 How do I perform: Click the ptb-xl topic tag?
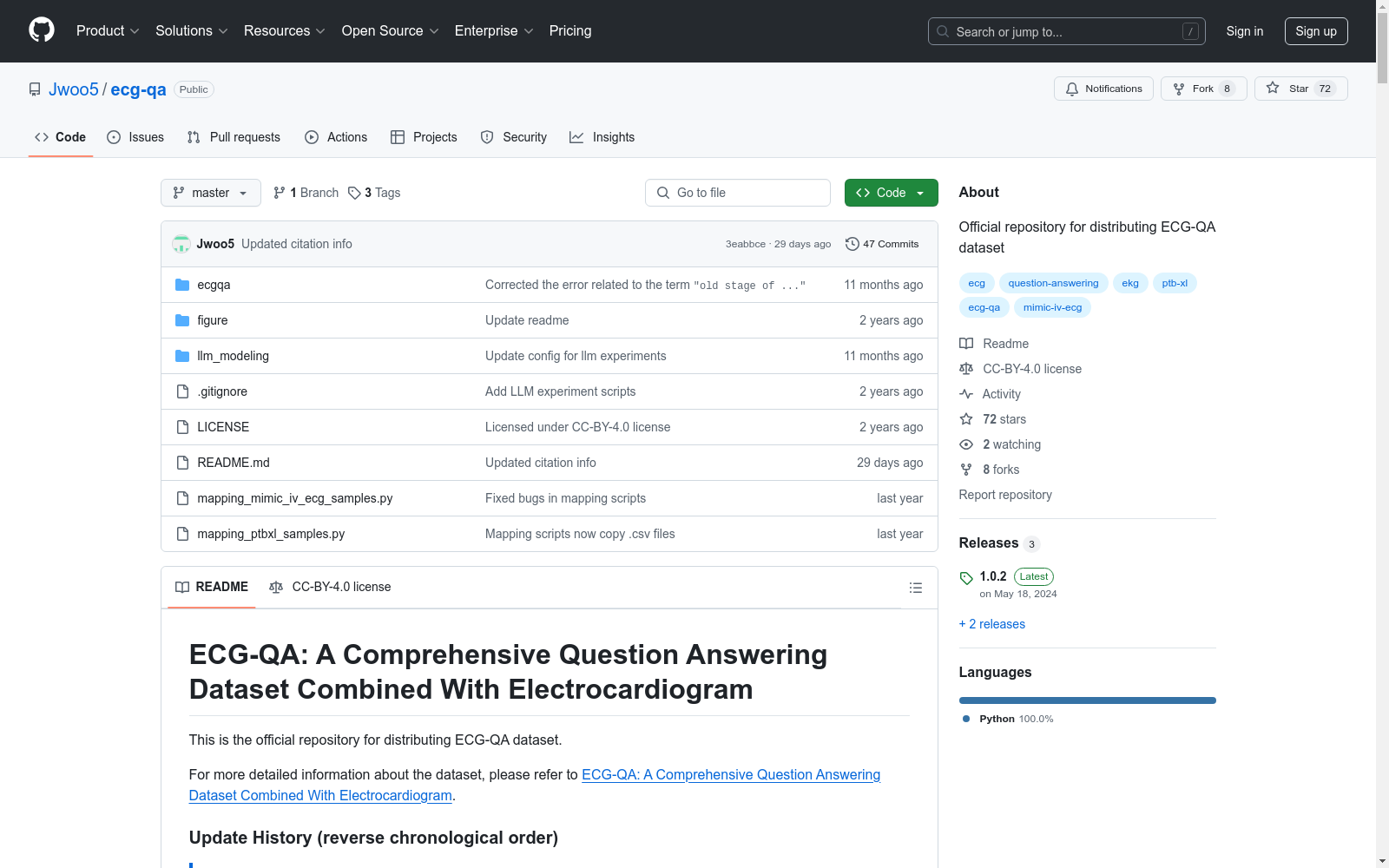1175,283
